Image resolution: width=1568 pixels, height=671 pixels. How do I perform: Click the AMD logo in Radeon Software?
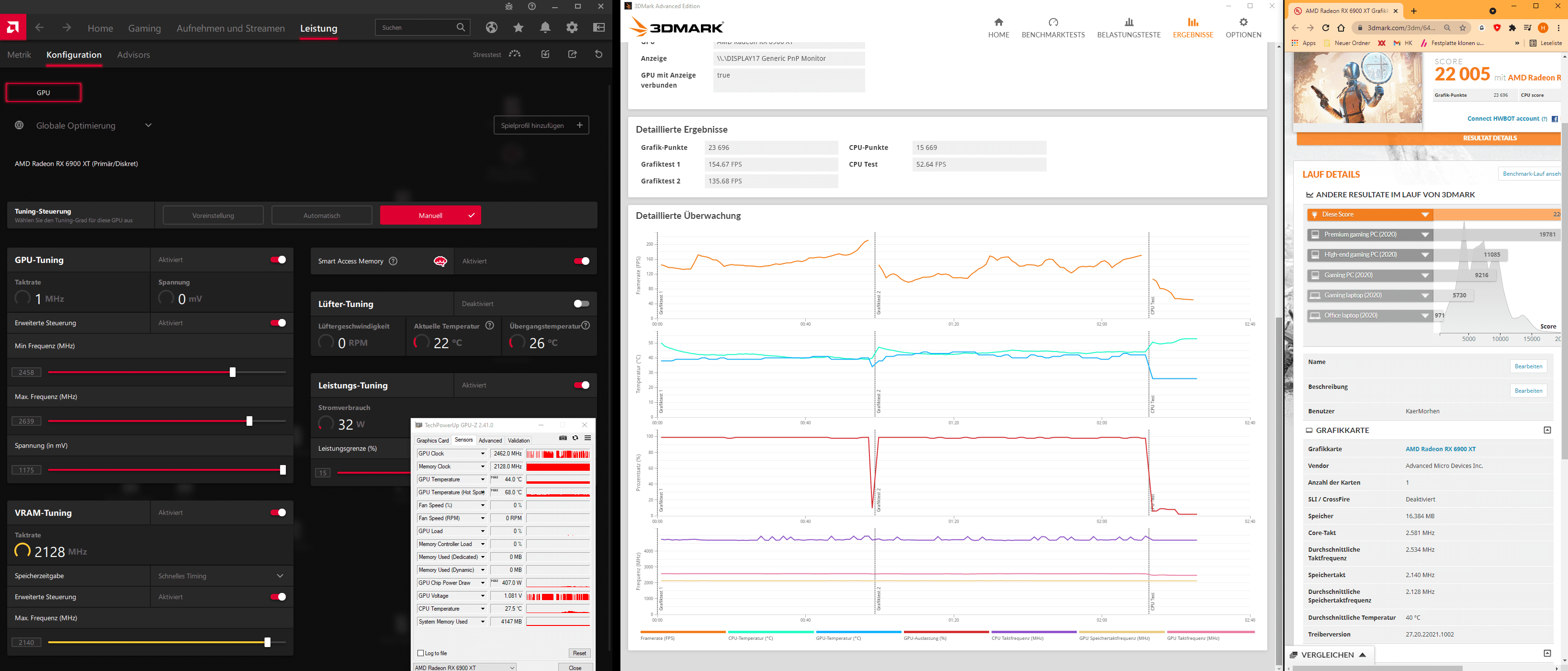[x=13, y=27]
